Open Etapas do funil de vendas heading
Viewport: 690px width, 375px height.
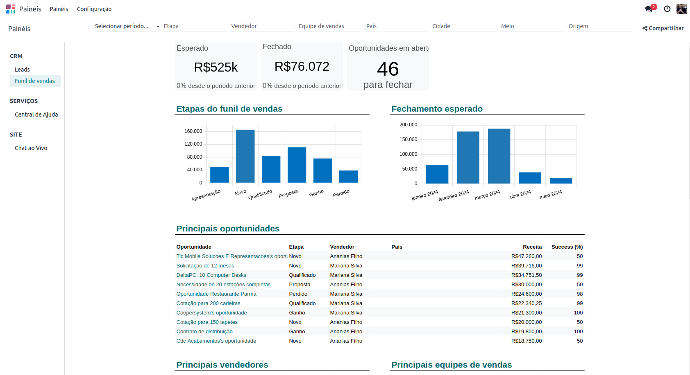pos(229,109)
